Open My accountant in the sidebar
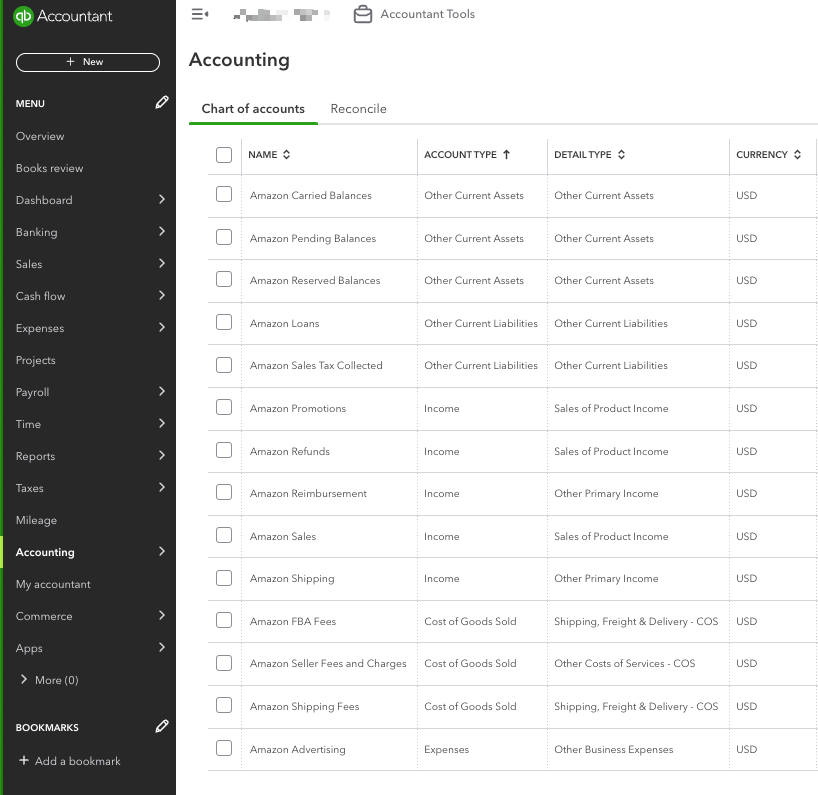This screenshot has width=818, height=795. pyautogui.click(x=53, y=584)
